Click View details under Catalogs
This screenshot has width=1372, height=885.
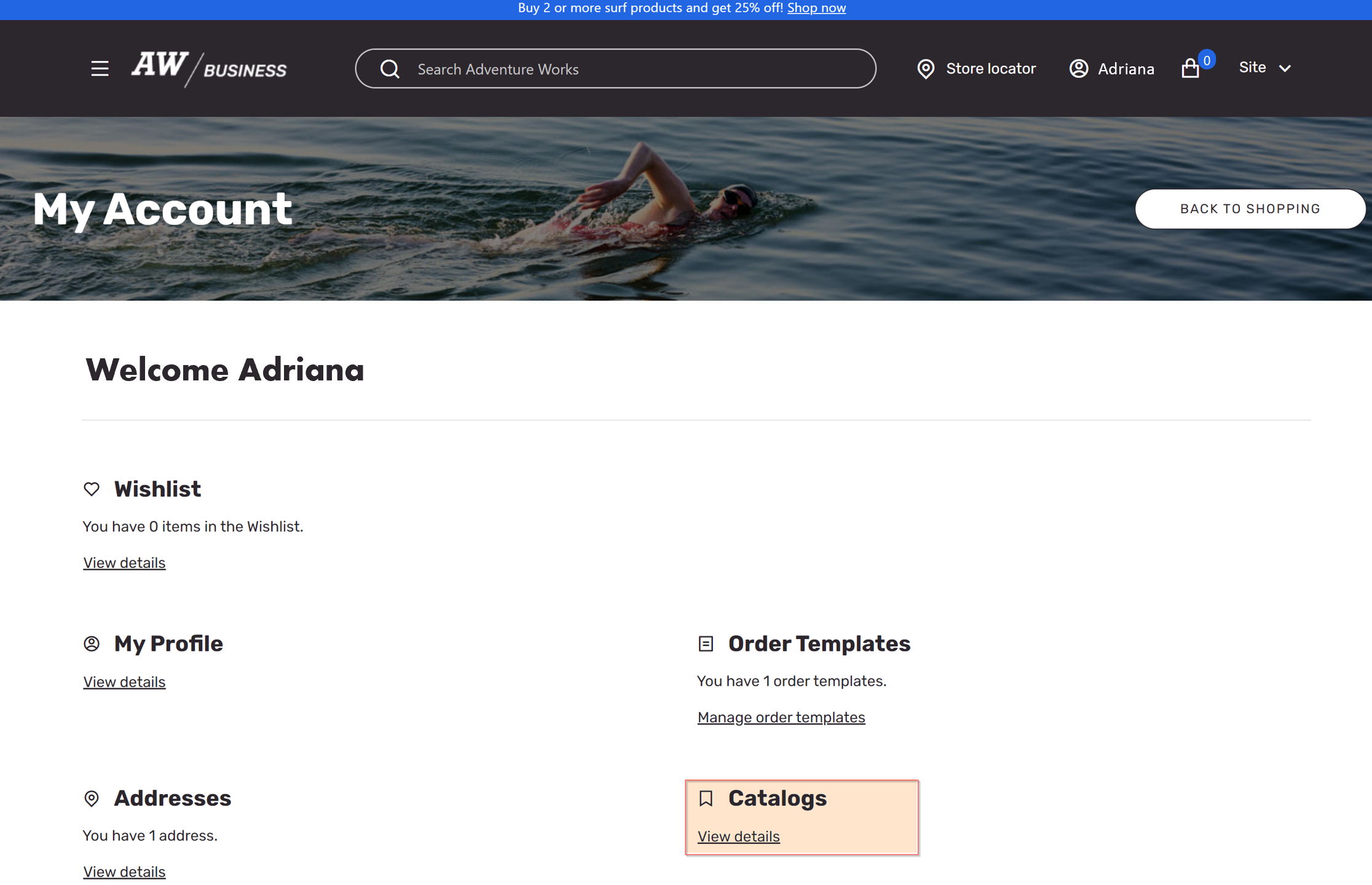tap(738, 836)
